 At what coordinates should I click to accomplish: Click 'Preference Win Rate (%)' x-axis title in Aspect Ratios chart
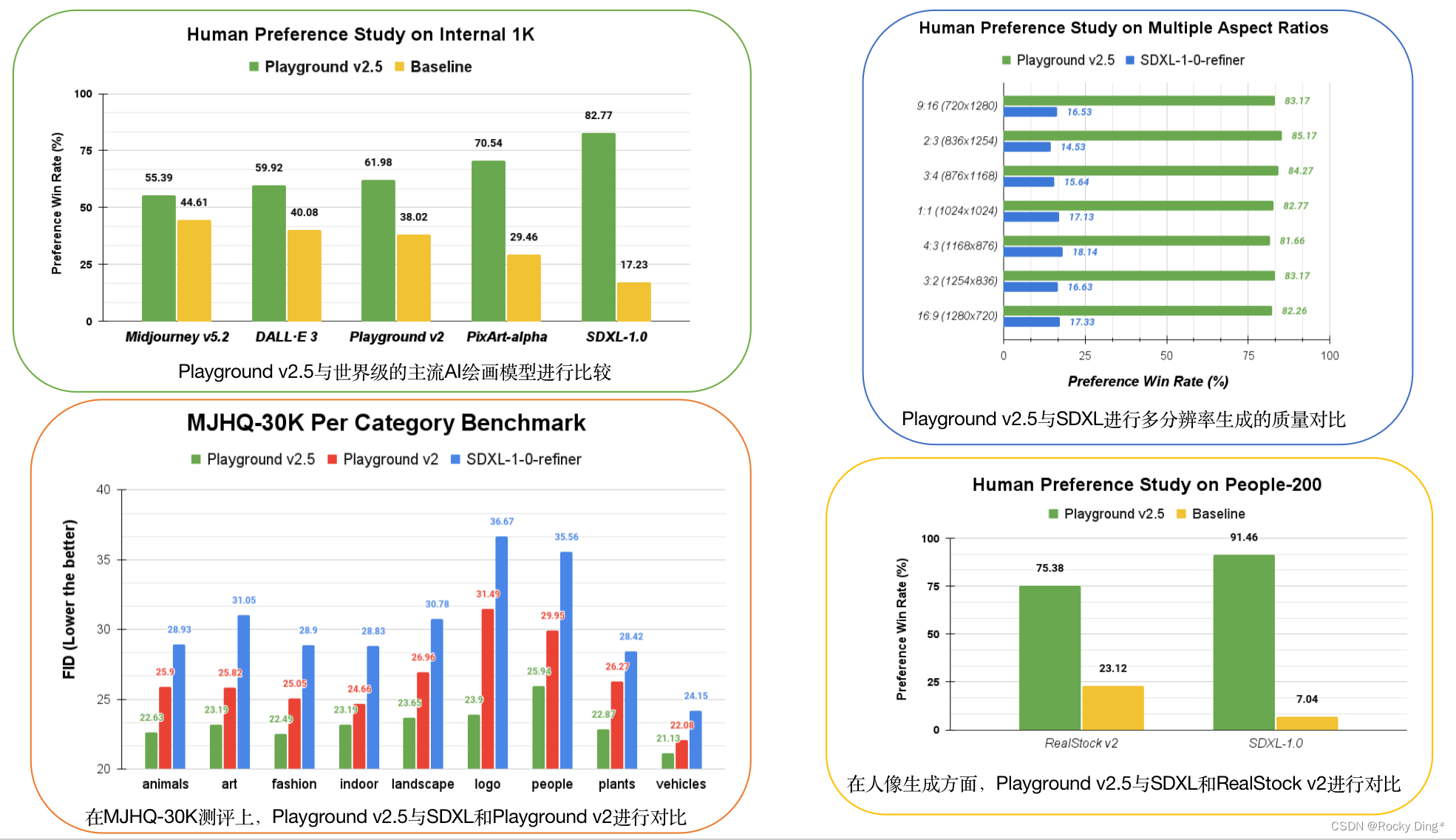[1148, 382]
